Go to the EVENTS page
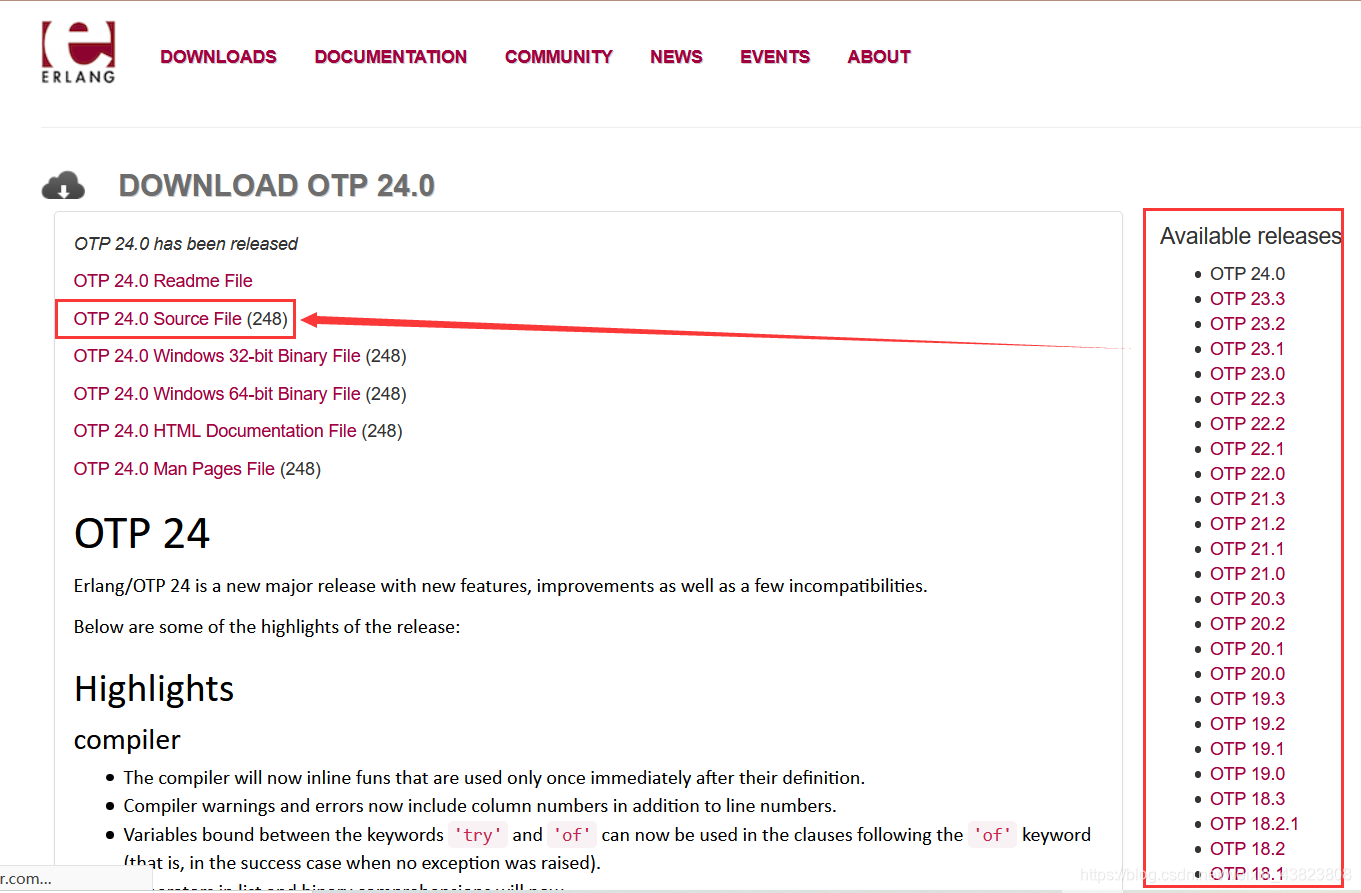 tap(775, 57)
